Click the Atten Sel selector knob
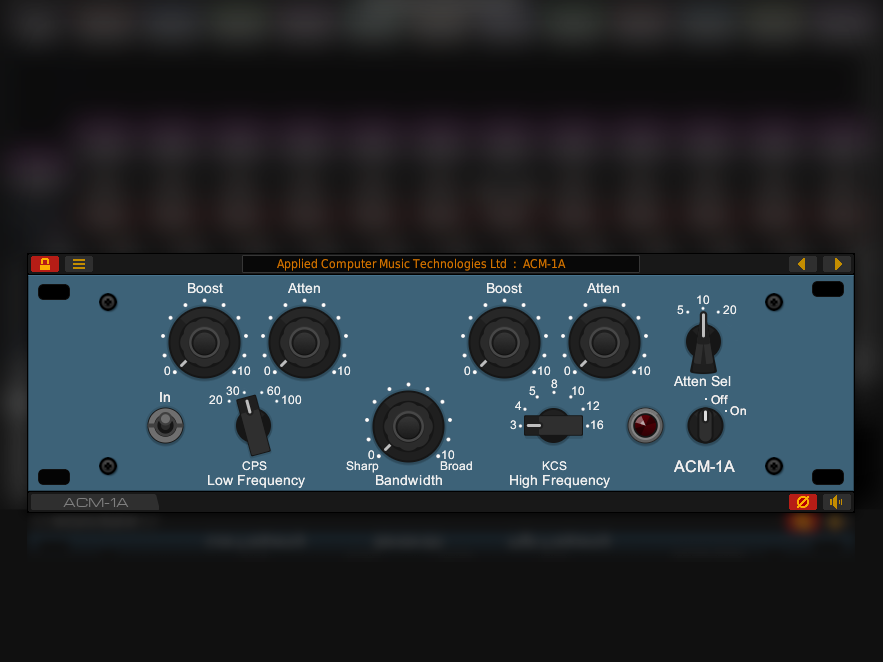Image resolution: width=883 pixels, height=662 pixels. pos(703,342)
